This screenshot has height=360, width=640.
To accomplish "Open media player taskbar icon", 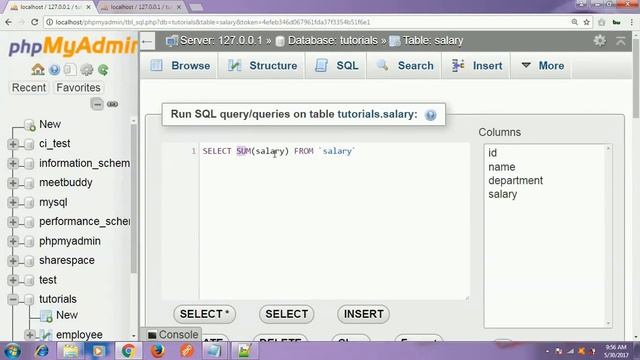I will (x=98, y=351).
